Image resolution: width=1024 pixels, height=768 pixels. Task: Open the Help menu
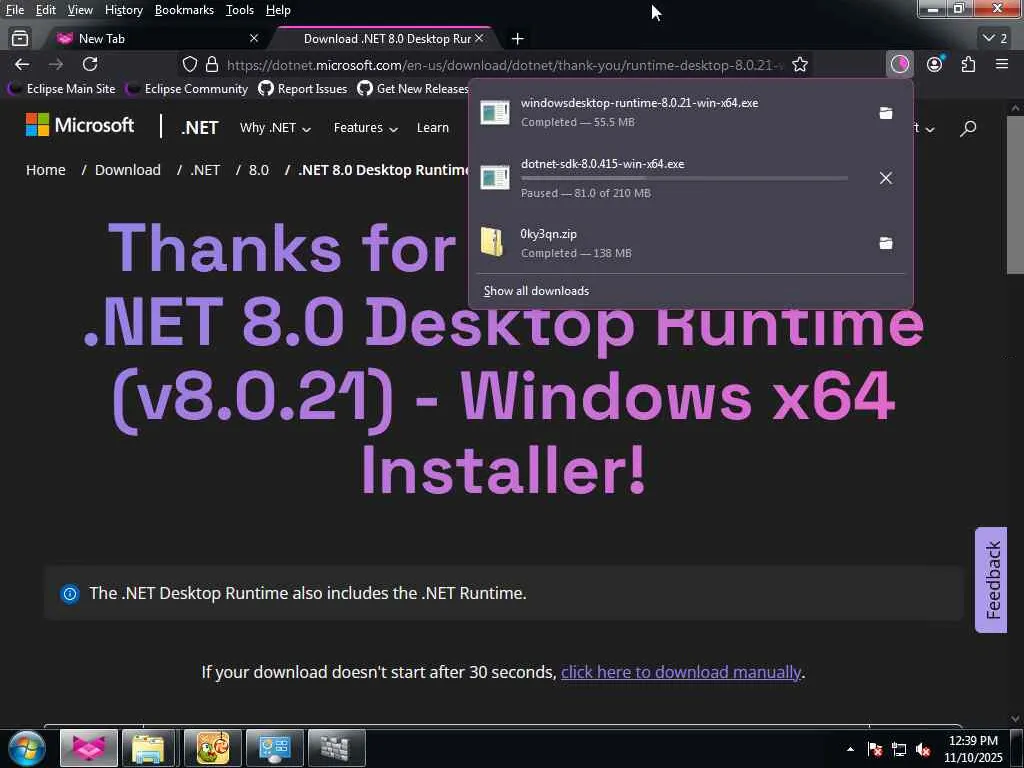(x=278, y=10)
